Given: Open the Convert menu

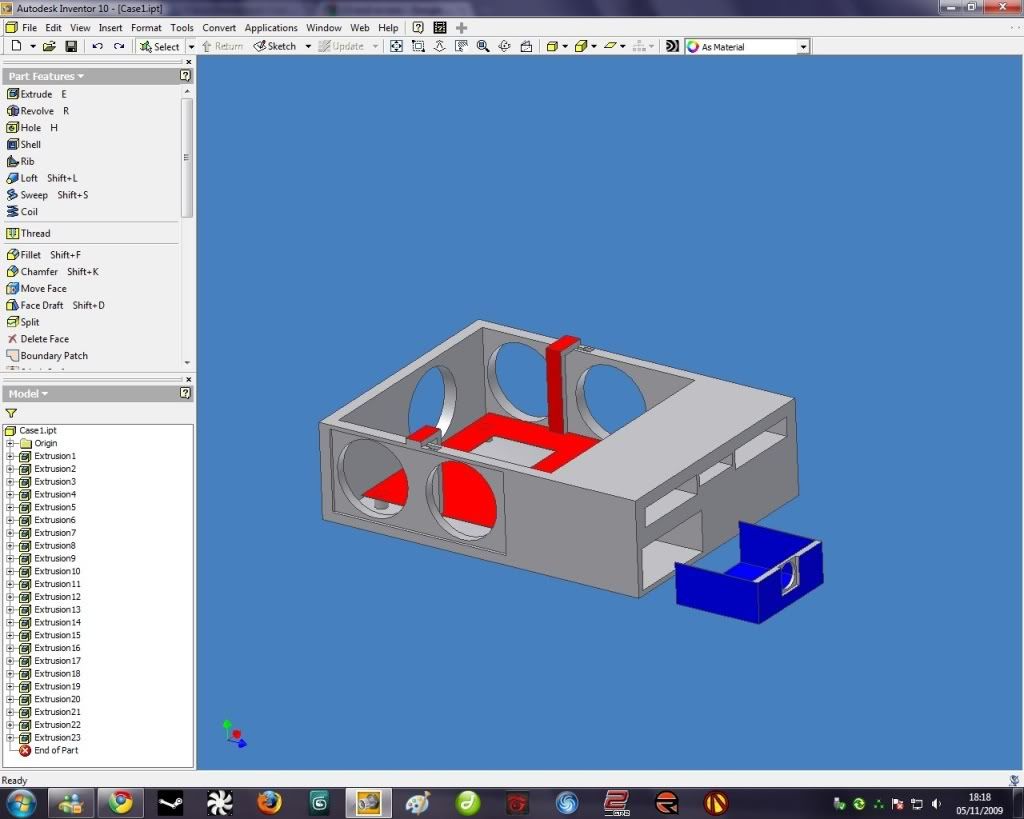Looking at the screenshot, I should pos(219,27).
